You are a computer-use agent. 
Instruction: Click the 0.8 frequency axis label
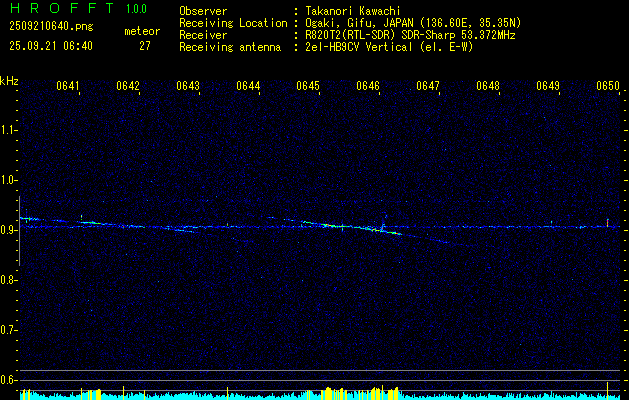(8, 280)
